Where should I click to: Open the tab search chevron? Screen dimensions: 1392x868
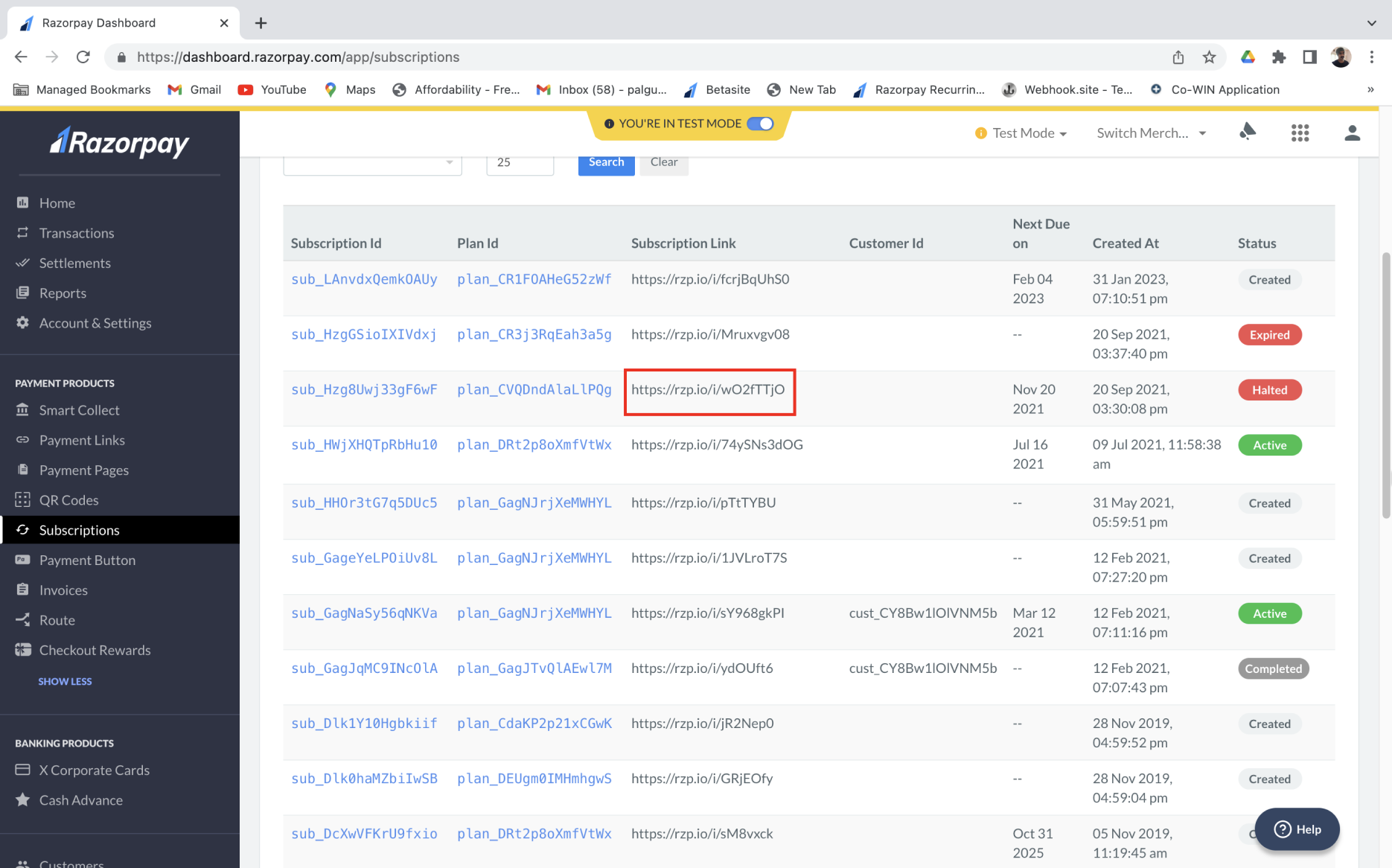[x=1371, y=23]
